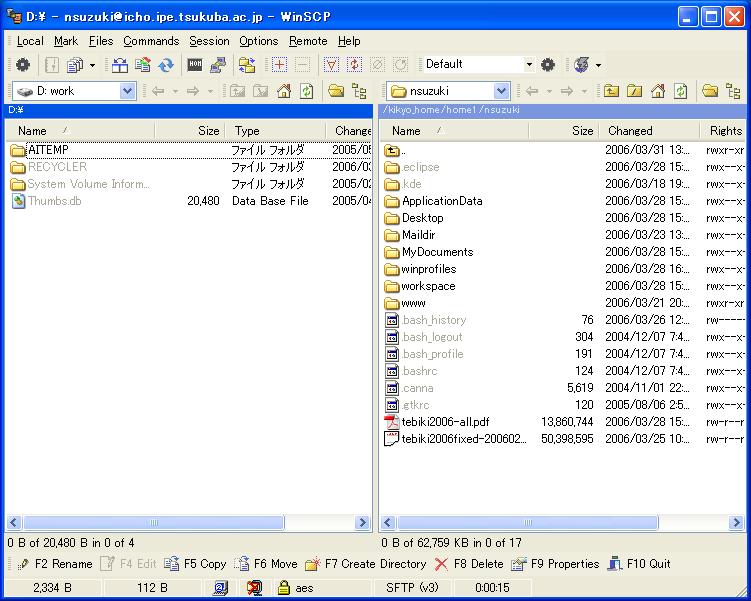The height and width of the screenshot is (601, 751).
Task: Refresh the remote panel directory
Action: 681,91
